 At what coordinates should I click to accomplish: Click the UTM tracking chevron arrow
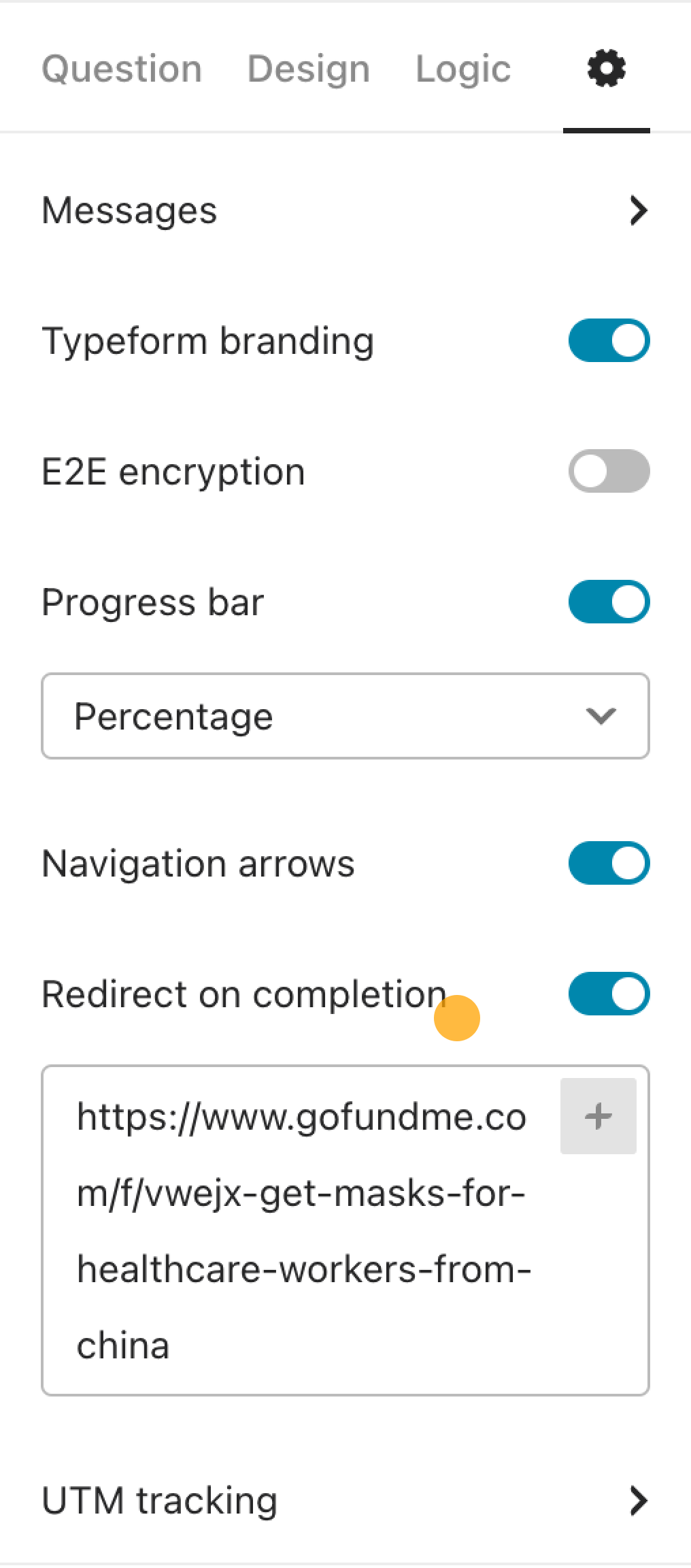pos(638,1501)
